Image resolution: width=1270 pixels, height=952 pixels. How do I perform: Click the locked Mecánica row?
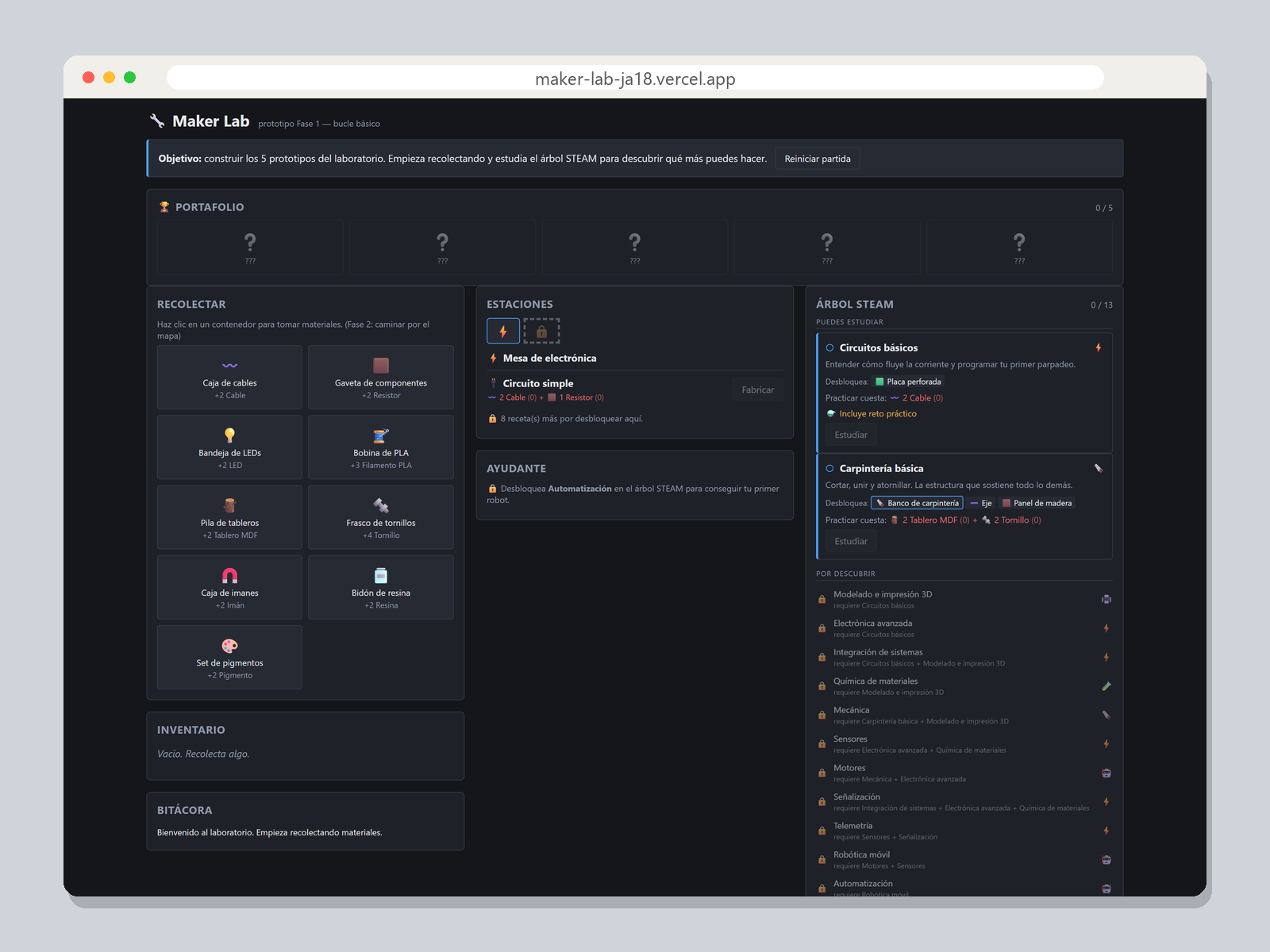(x=964, y=715)
